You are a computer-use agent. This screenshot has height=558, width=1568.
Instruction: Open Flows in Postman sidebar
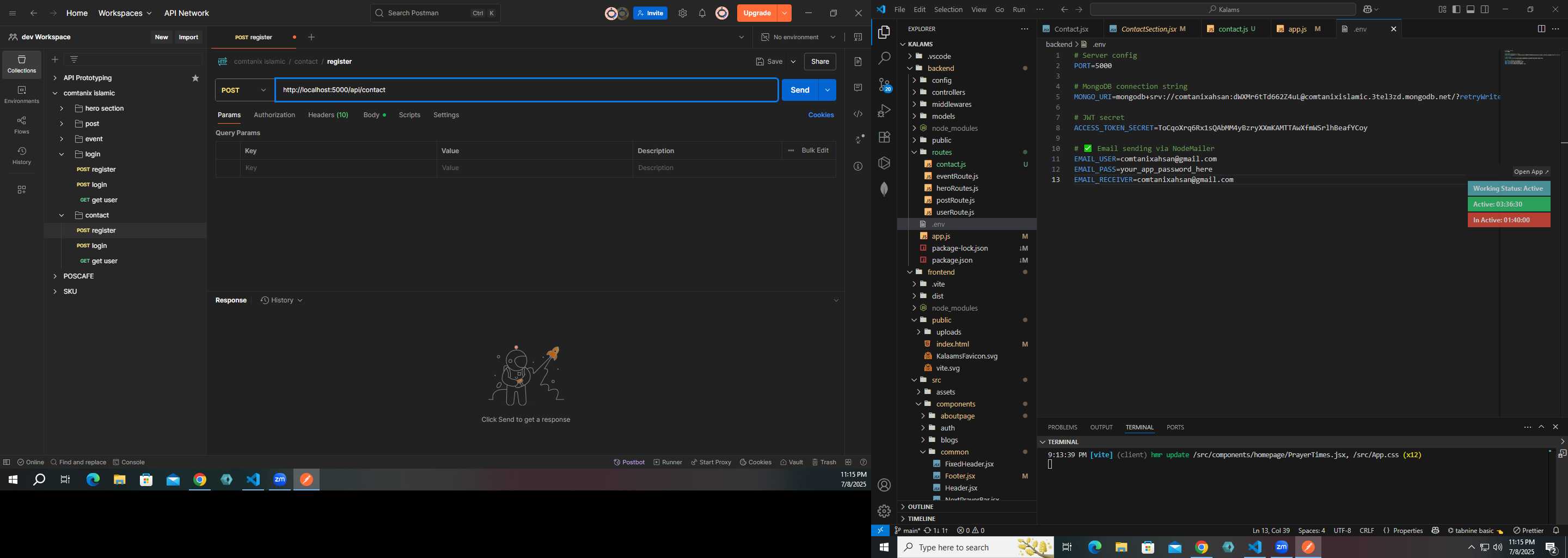(x=22, y=125)
